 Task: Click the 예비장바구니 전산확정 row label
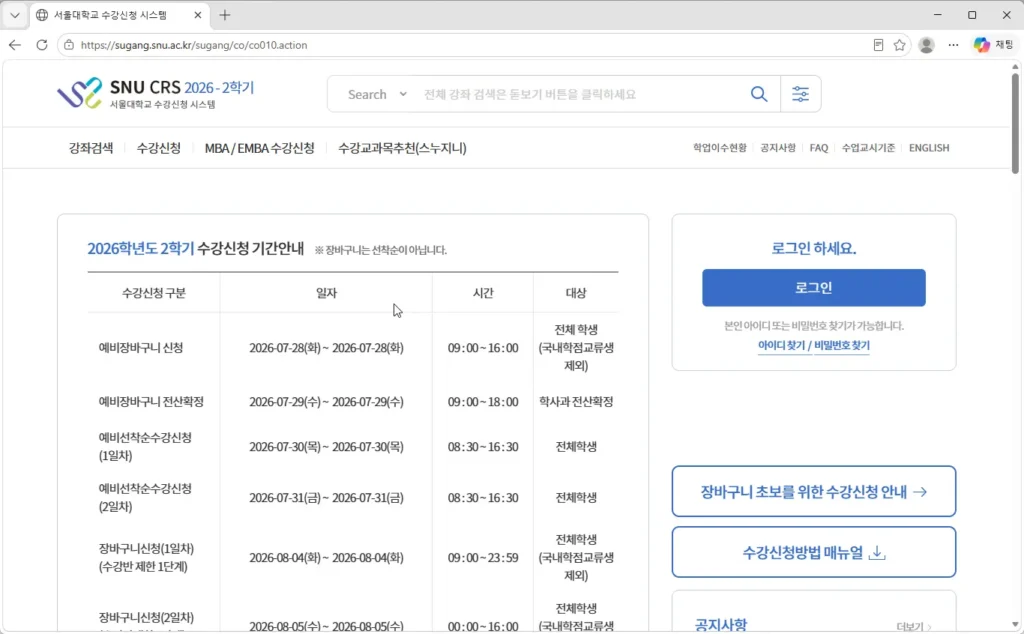point(151,402)
